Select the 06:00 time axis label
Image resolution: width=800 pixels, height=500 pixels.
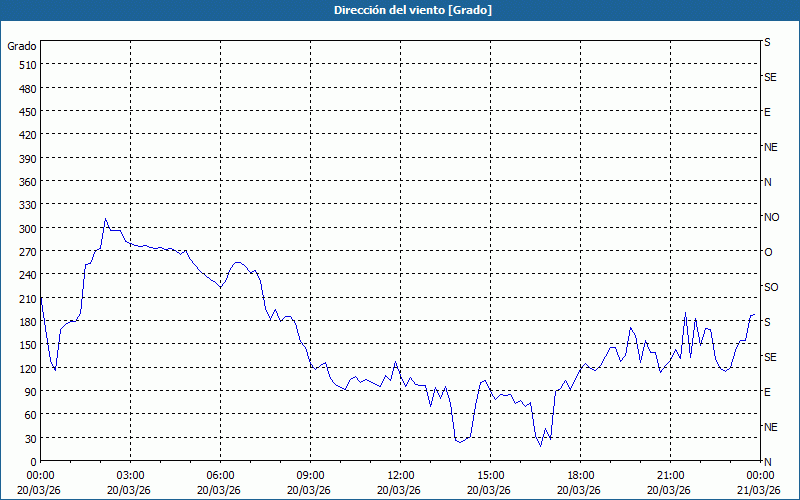pyautogui.click(x=220, y=475)
